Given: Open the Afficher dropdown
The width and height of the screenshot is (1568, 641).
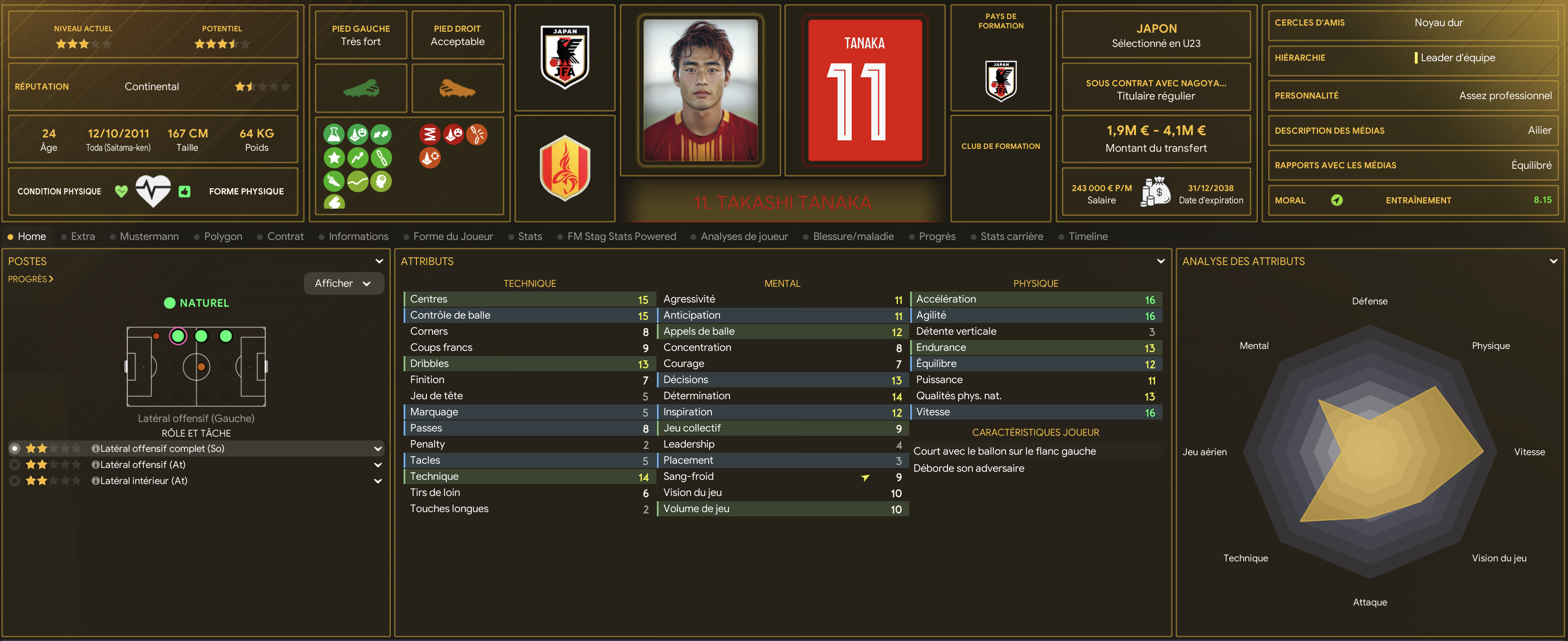Looking at the screenshot, I should [343, 284].
